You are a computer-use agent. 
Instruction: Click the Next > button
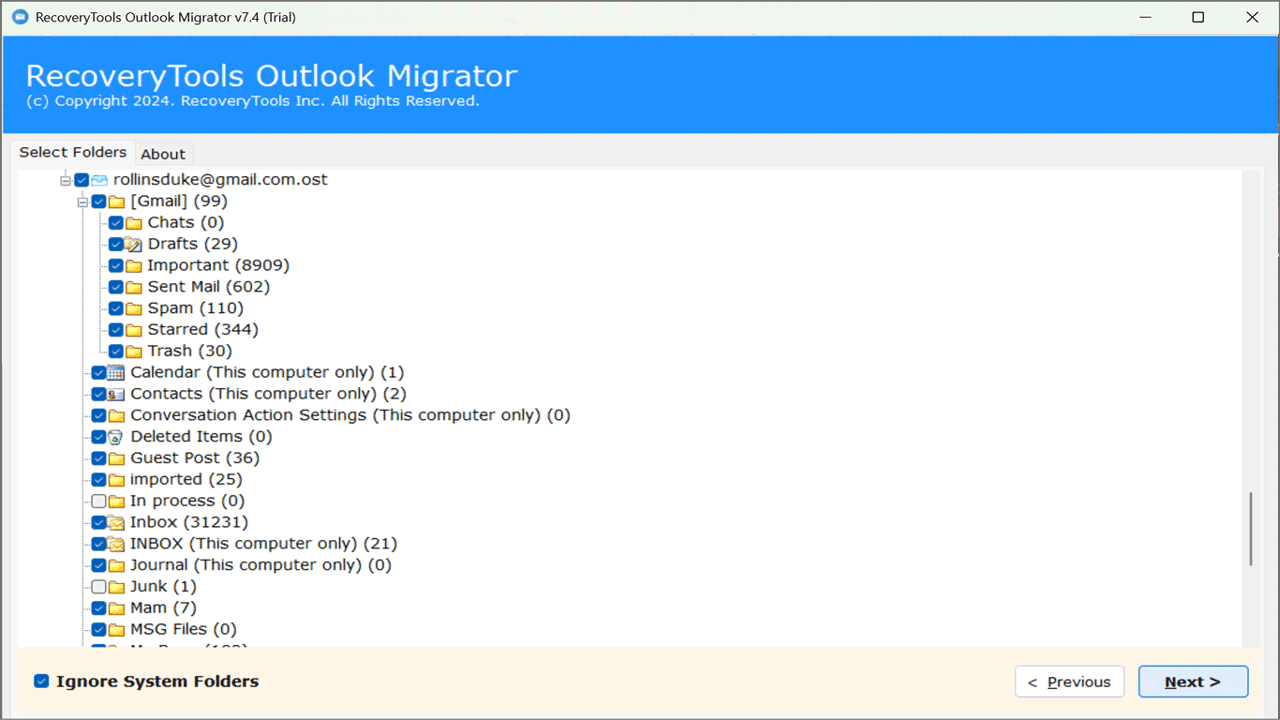(x=1193, y=682)
